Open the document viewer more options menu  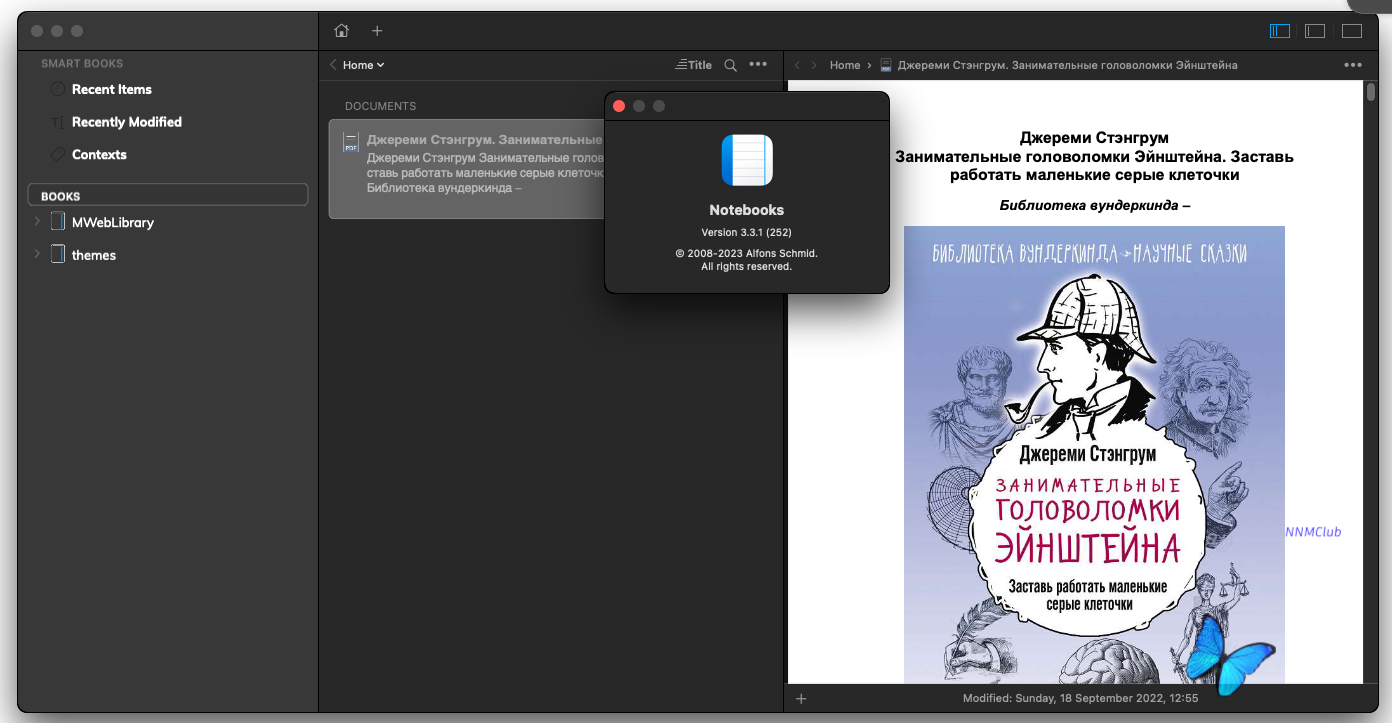1353,65
